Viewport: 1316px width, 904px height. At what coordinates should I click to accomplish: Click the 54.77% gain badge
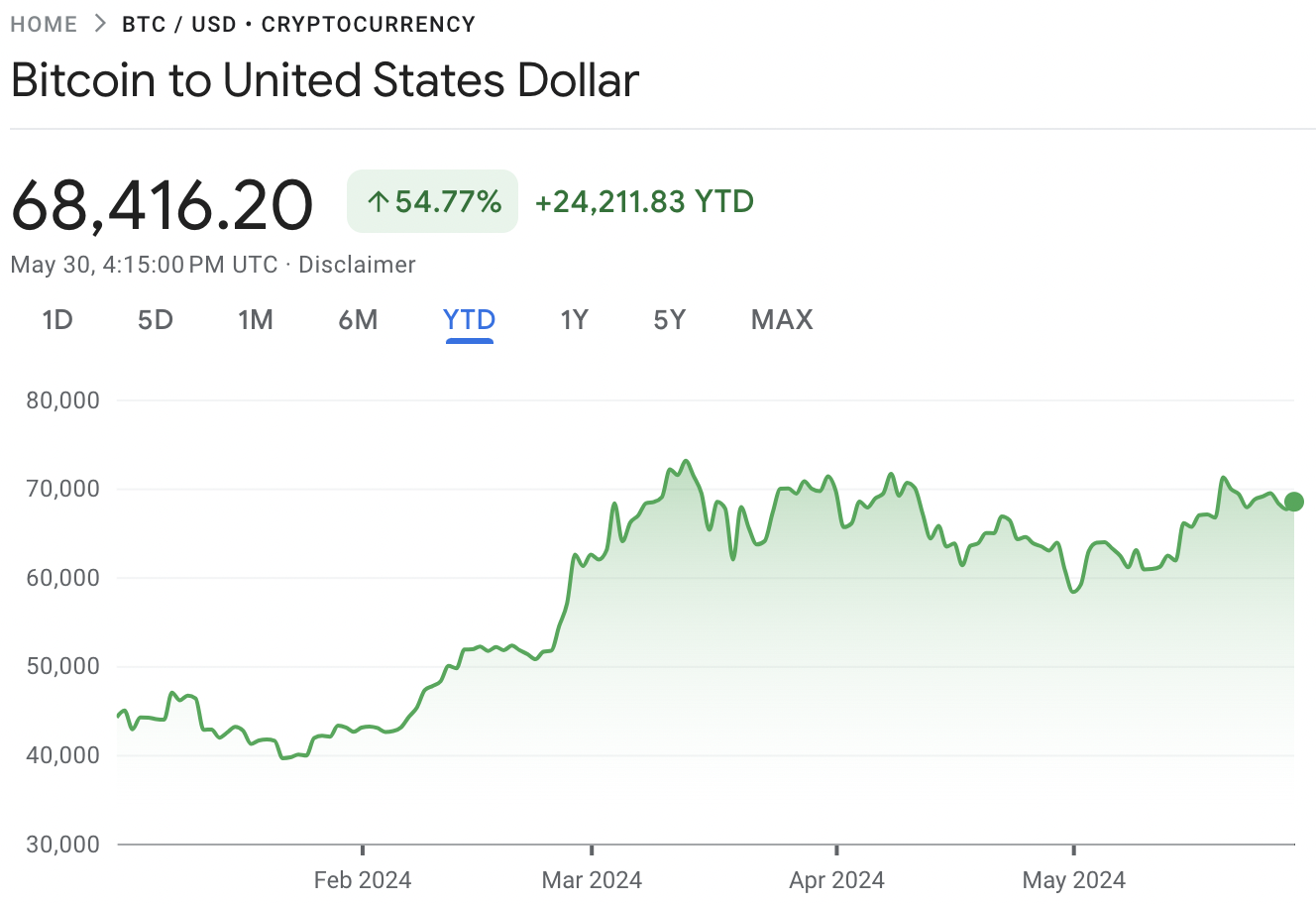[433, 202]
